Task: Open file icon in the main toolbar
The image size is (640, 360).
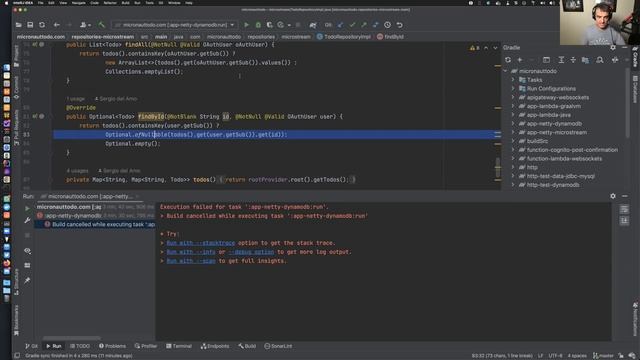Action: point(19,25)
